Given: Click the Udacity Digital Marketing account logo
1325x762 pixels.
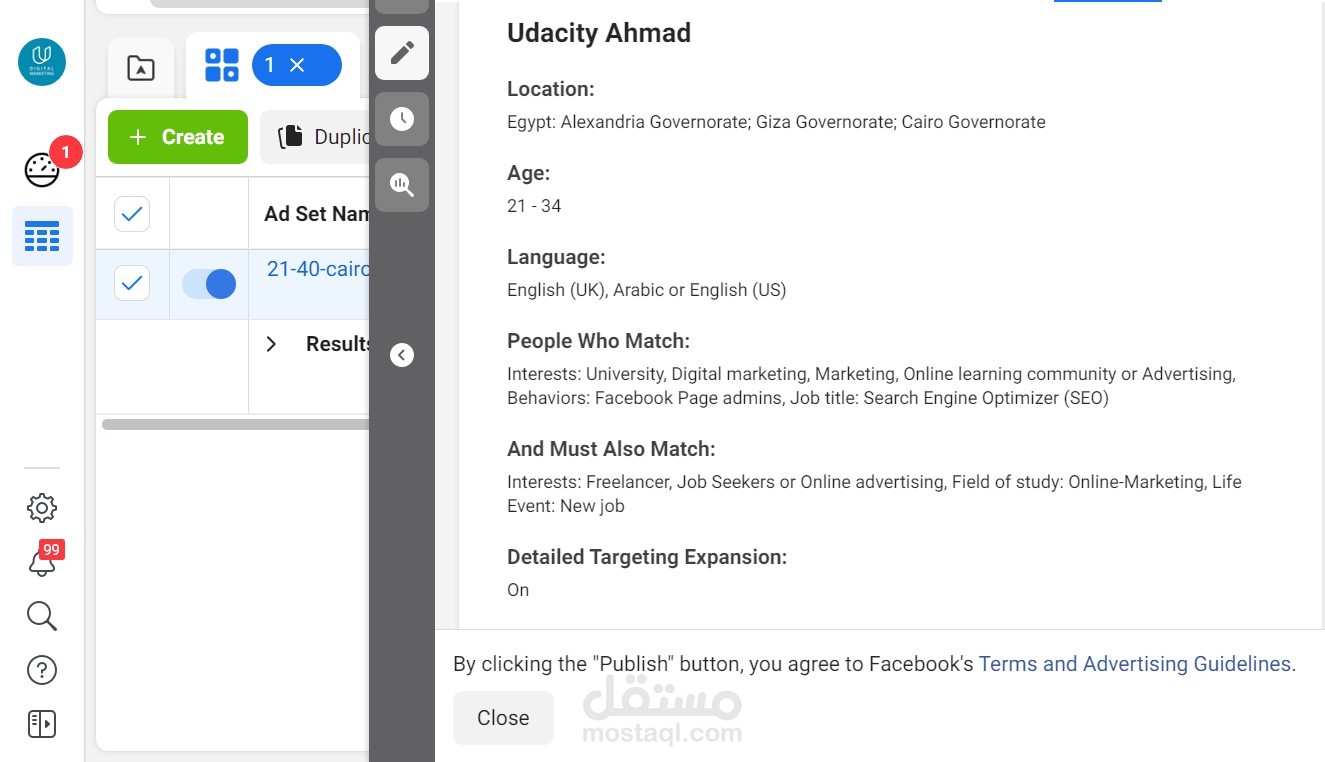Looking at the screenshot, I should coord(42,62).
